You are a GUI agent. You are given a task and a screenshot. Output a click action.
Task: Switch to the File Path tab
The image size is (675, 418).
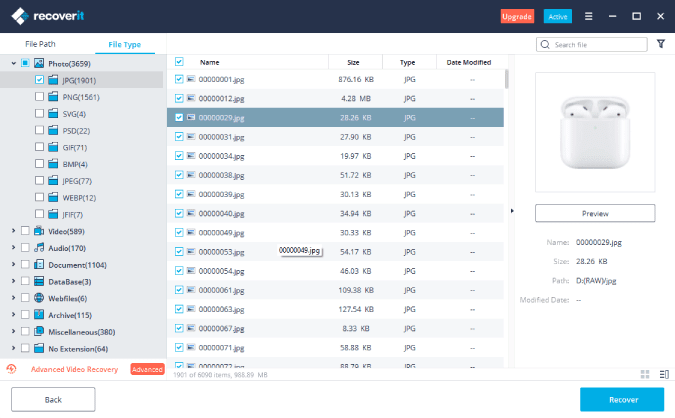coord(41,45)
